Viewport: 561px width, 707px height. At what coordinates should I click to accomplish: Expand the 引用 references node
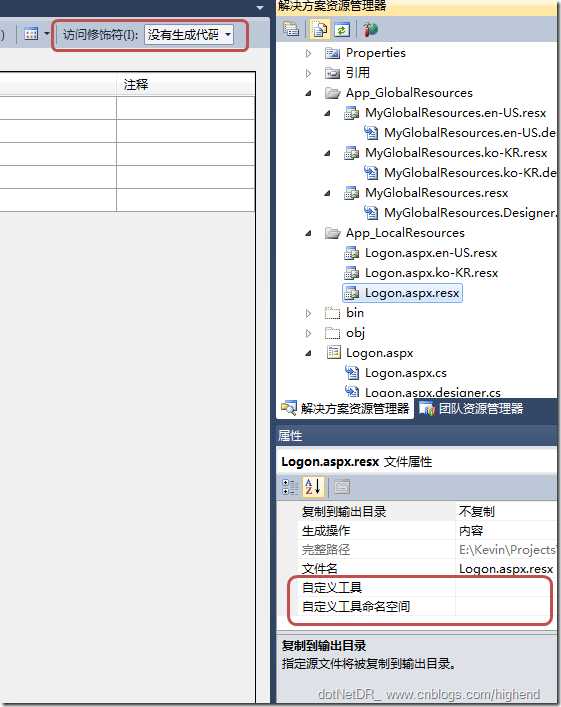308,73
